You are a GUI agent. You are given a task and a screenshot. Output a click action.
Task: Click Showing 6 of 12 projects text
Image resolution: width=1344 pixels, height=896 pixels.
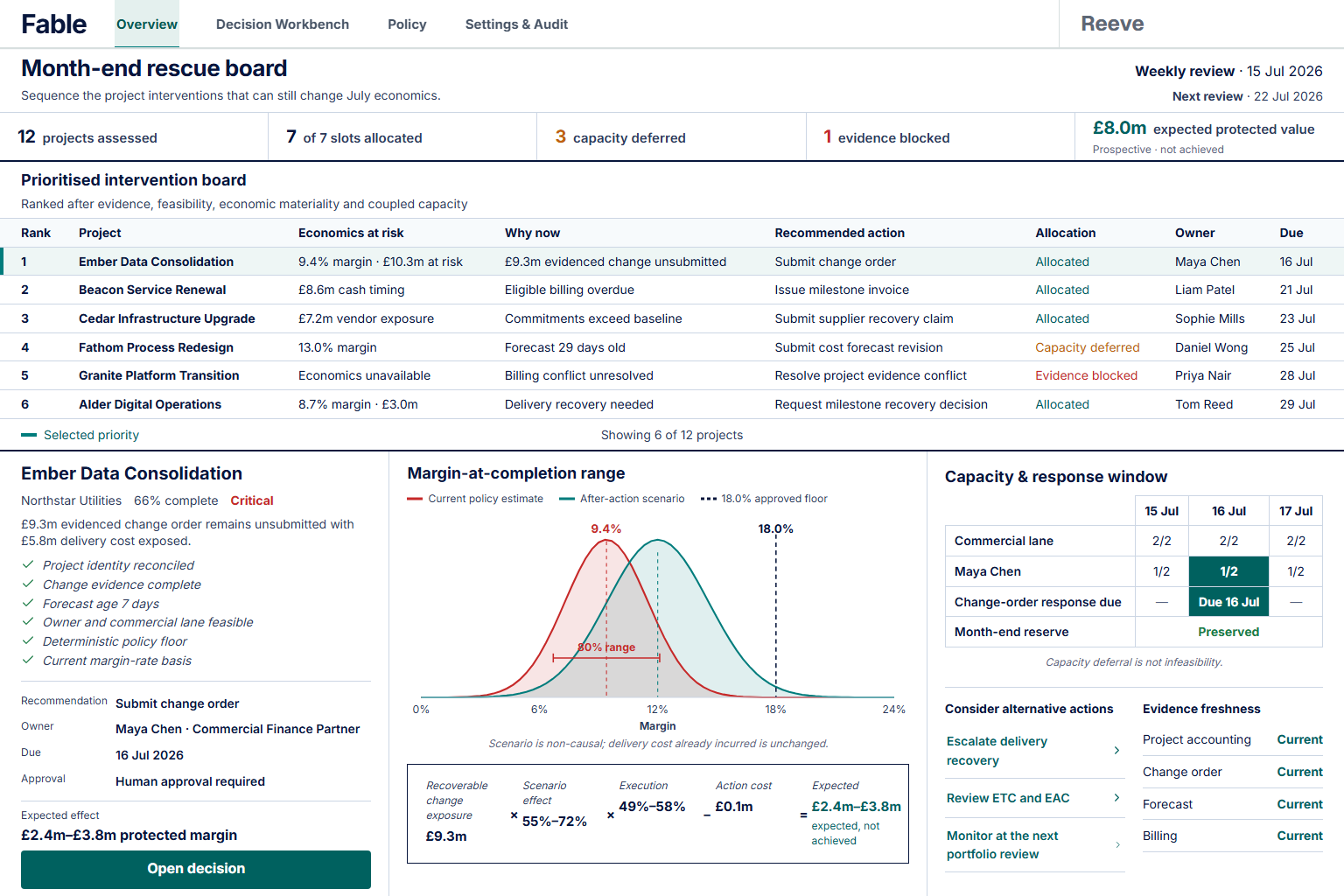point(672,435)
